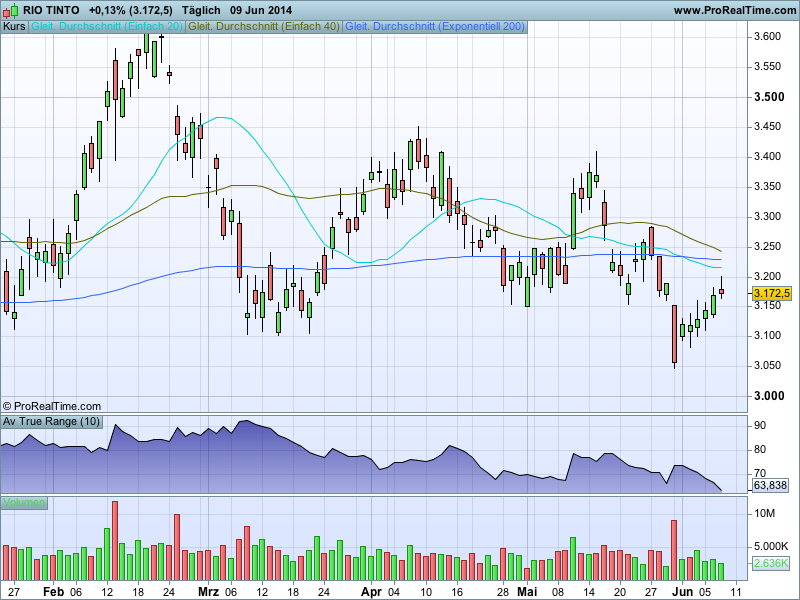800x600 pixels.
Task: Click the Apr month label on time axis
Action: coord(371,592)
